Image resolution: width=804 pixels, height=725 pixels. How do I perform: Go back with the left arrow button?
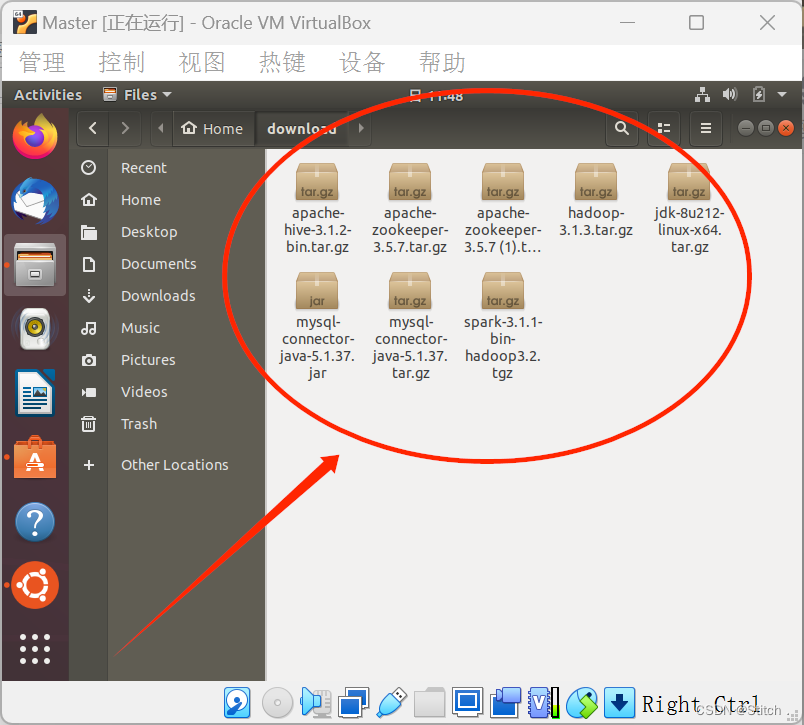click(x=93, y=128)
